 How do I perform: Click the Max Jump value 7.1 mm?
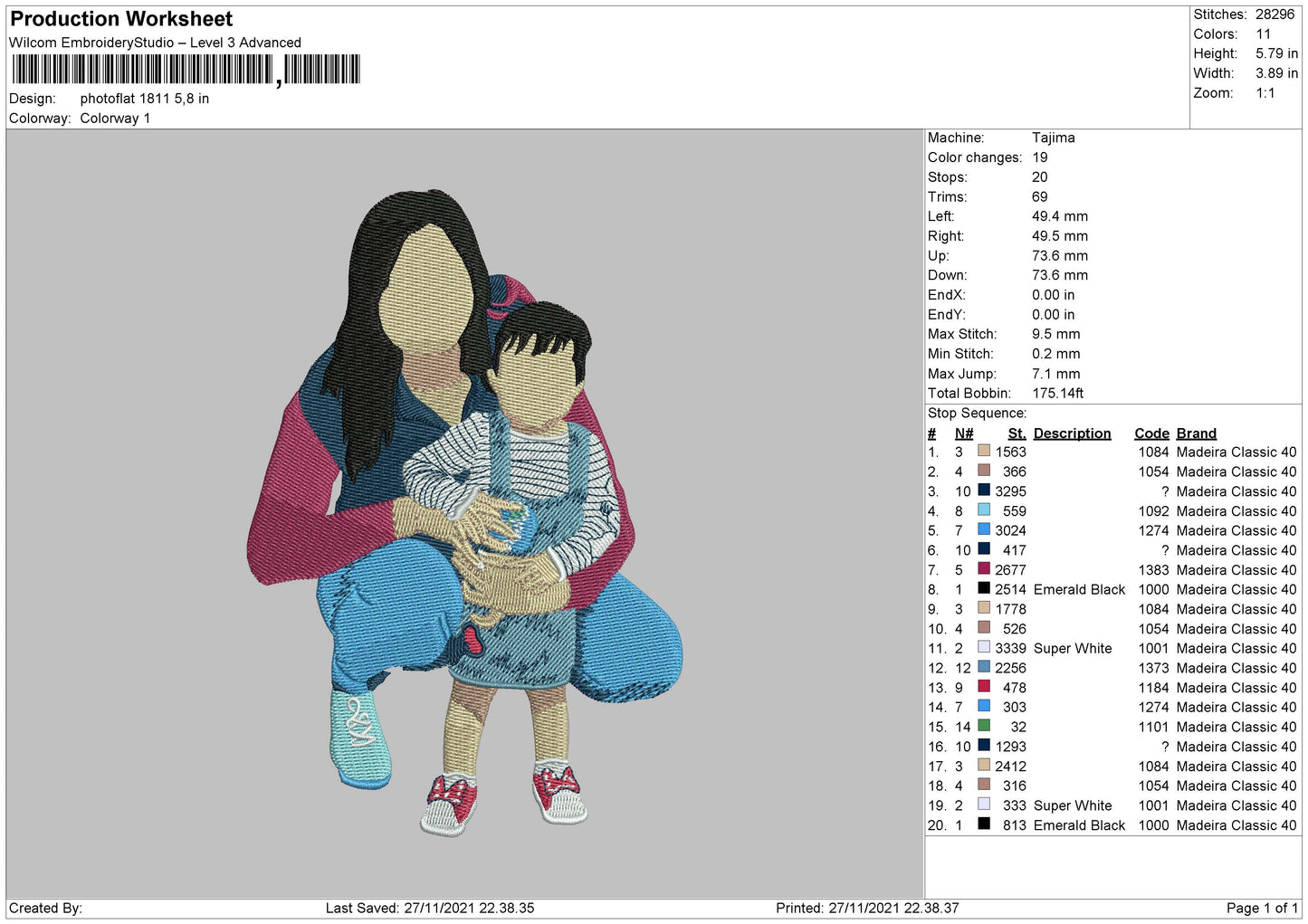pos(1056,374)
